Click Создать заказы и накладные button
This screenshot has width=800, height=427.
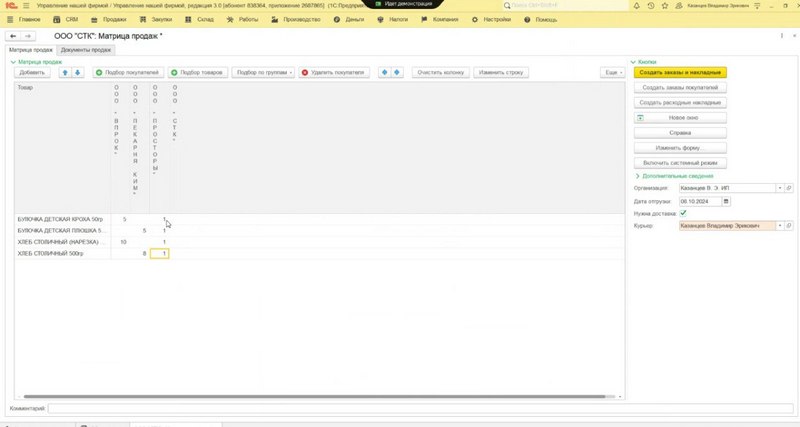680,72
